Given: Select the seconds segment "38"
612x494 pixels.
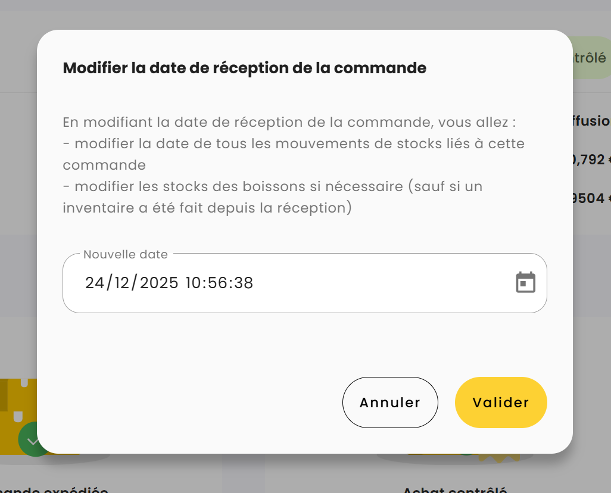Looking at the screenshot, I should point(242,283).
